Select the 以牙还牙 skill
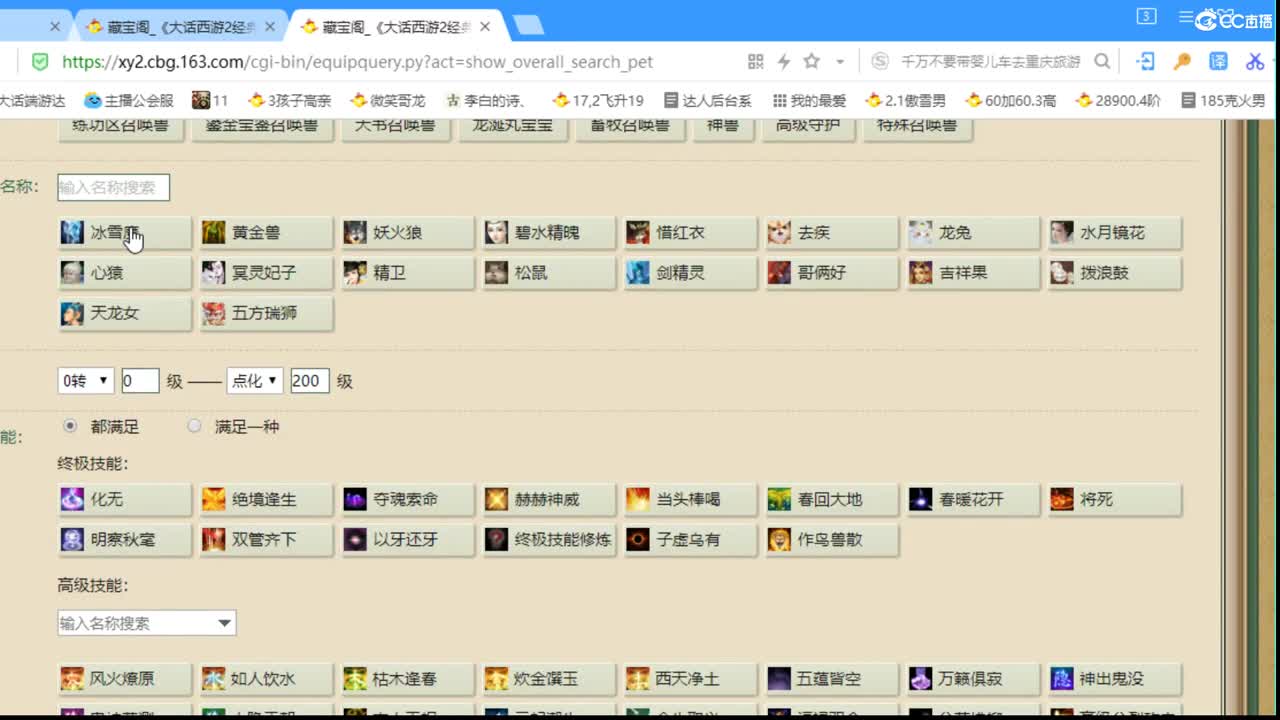Viewport: 1280px width, 720px height. 407,540
